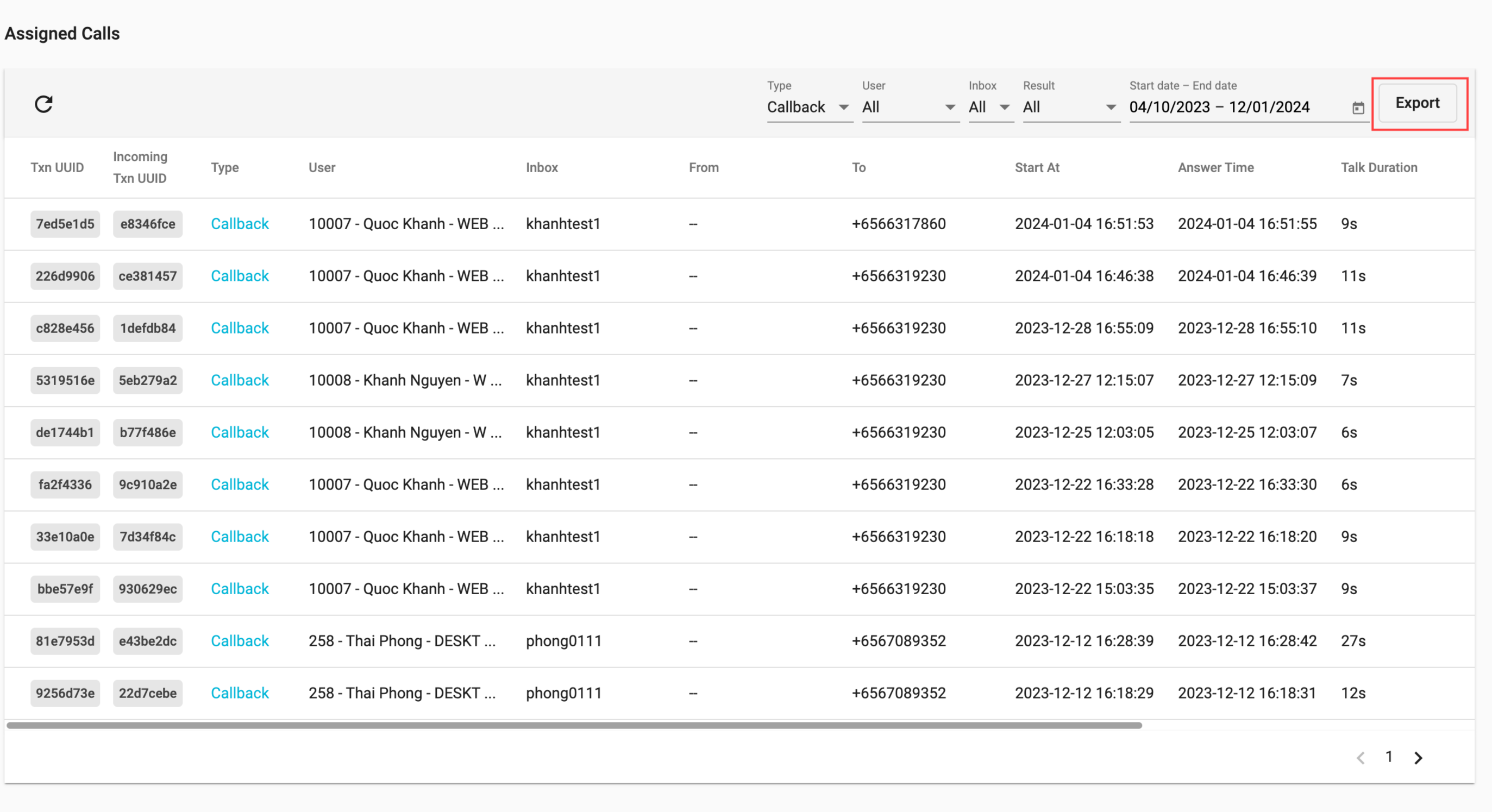Go to the previous page arrow

(1361, 758)
